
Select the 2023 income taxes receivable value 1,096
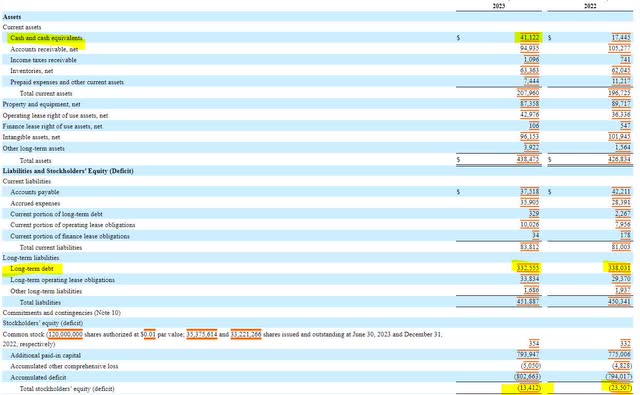coord(531,60)
